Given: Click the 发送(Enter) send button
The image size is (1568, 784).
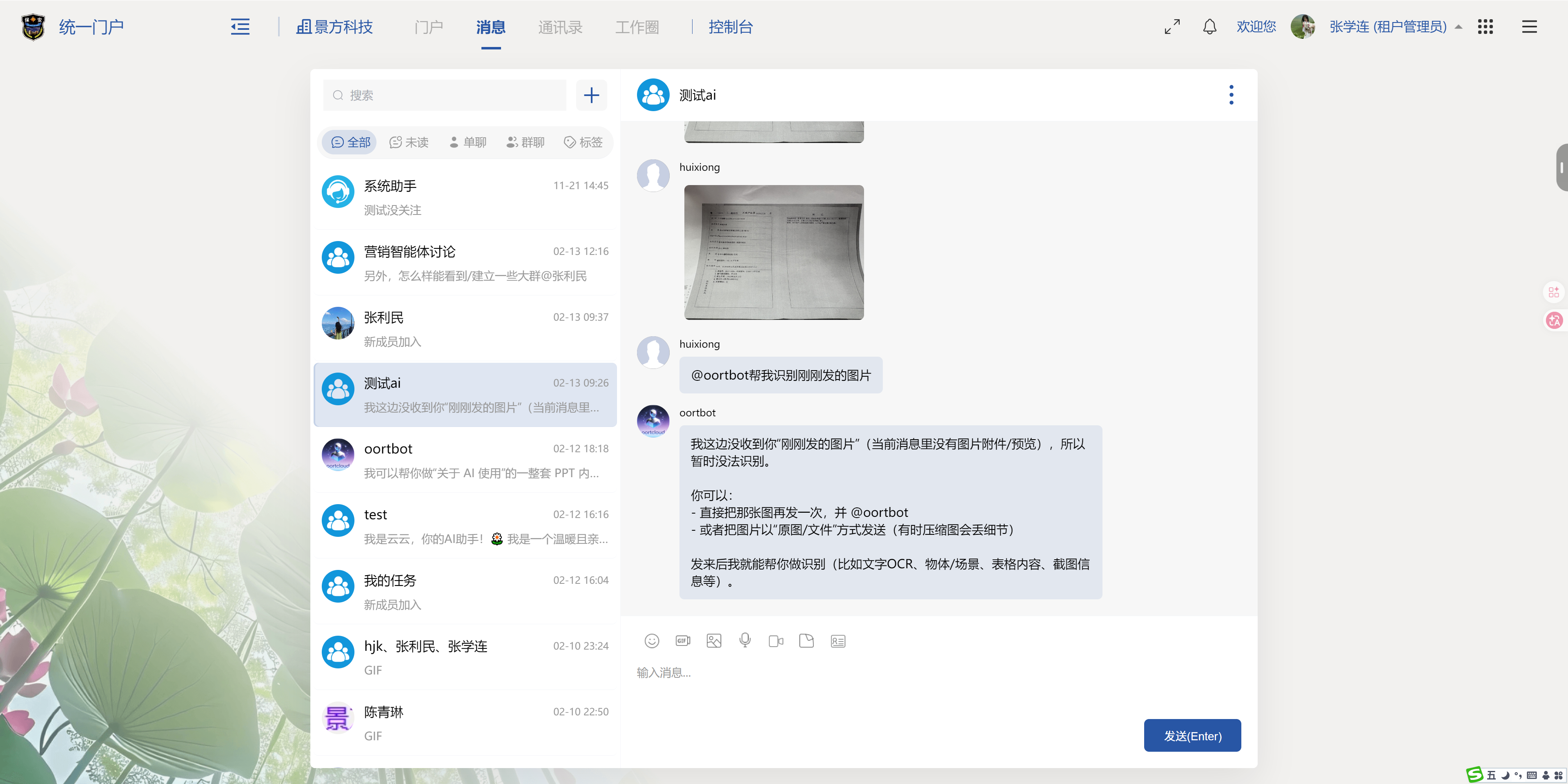Looking at the screenshot, I should point(1192,736).
